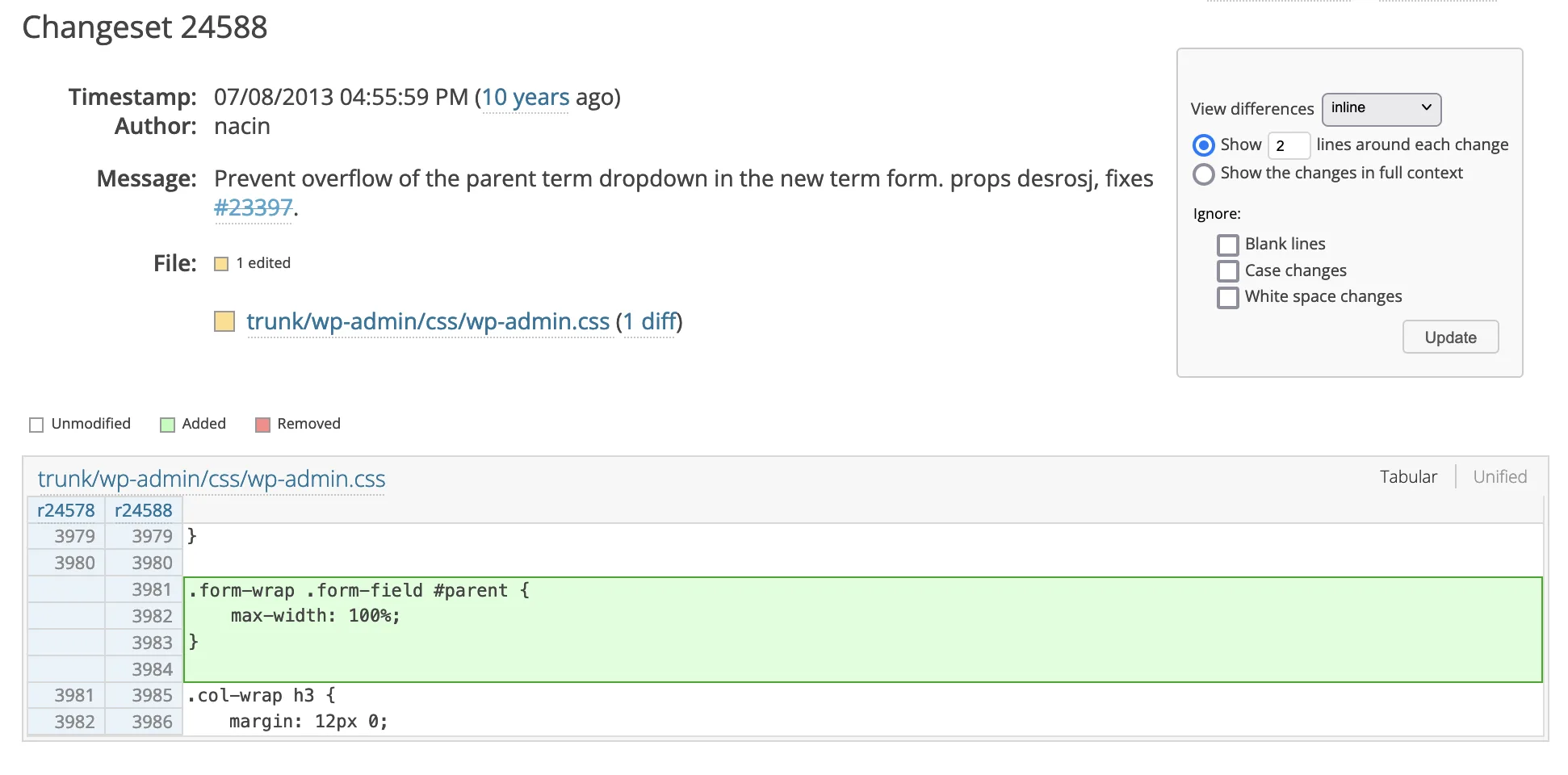Open revision r24578 column header link
Image resolution: width=1568 pixels, height=775 pixels.
pos(66,510)
